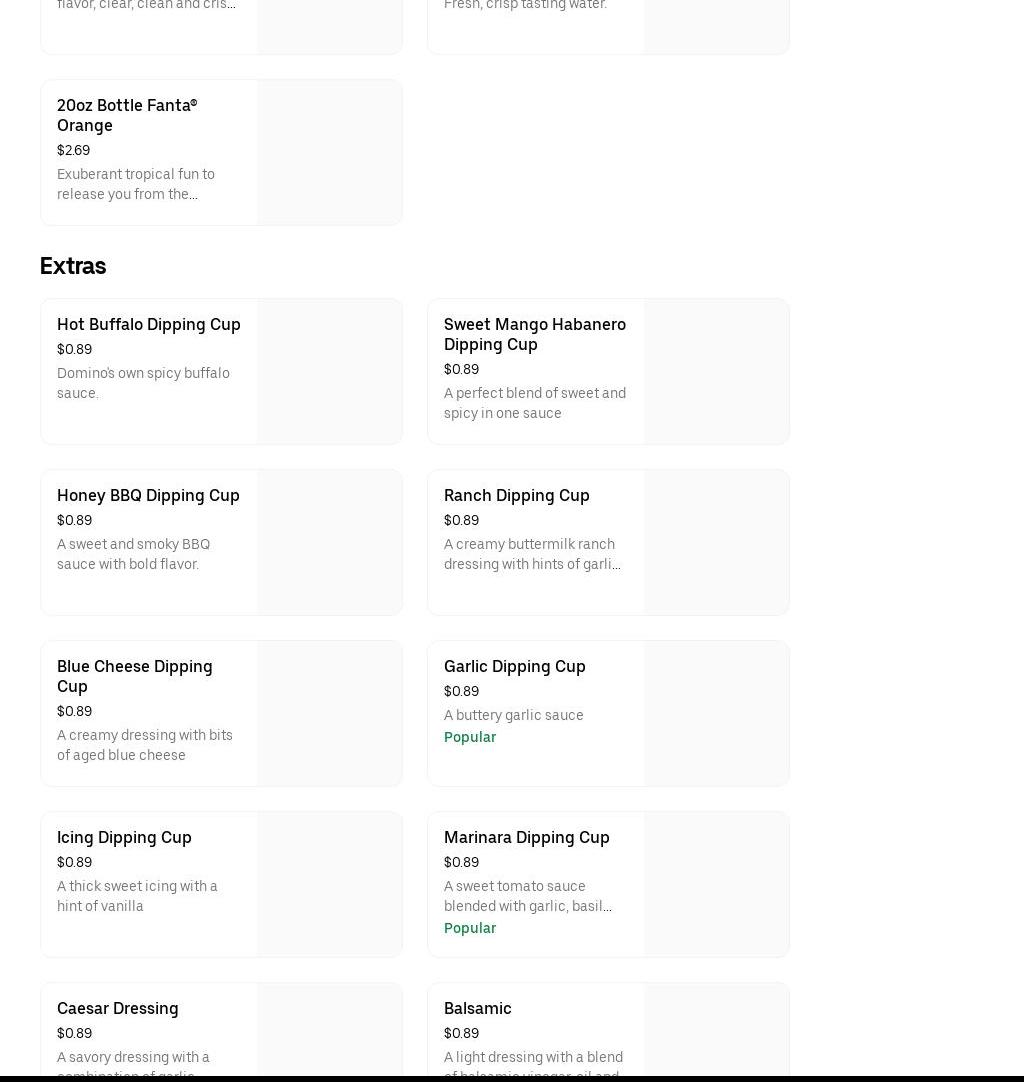Open the Hot Buffalo Dipping Cup item
This screenshot has width=1024, height=1082.
coord(148,324)
